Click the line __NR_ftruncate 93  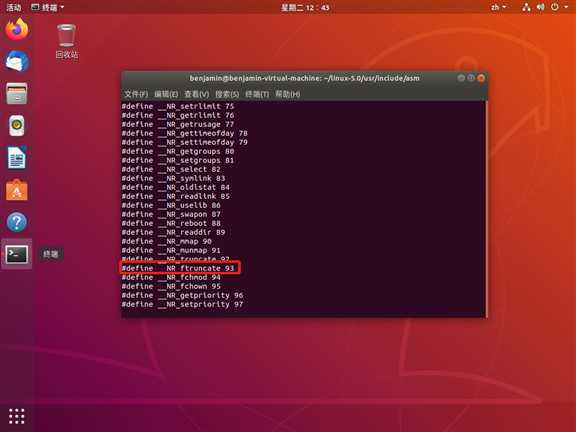[178, 268]
